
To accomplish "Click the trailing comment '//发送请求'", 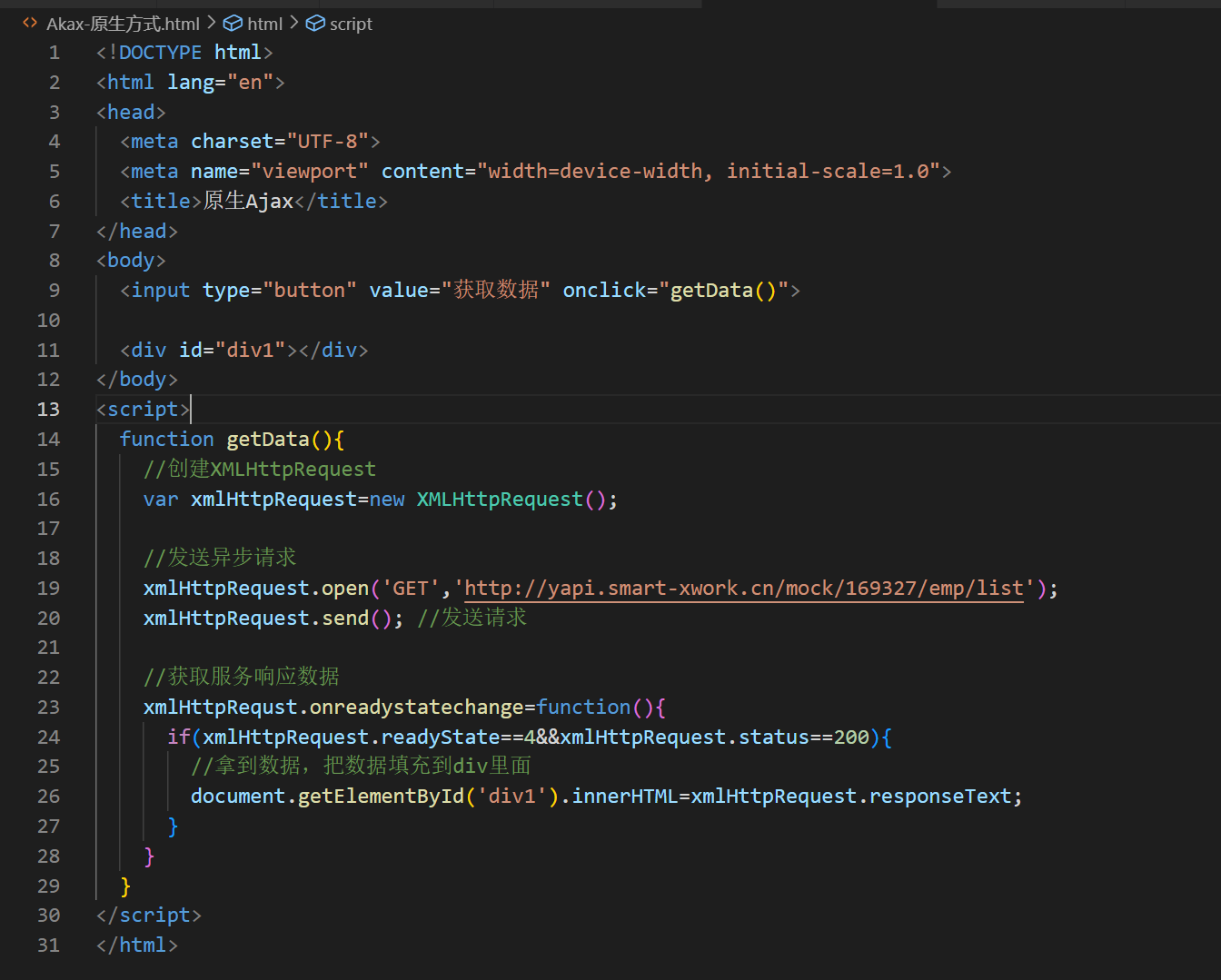I will point(472,619).
